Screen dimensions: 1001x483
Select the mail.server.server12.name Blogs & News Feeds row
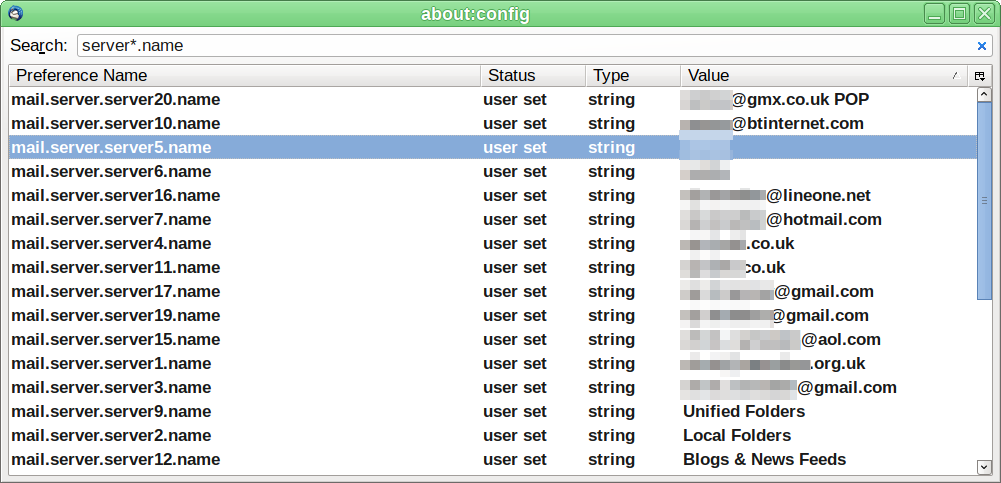[116, 459]
